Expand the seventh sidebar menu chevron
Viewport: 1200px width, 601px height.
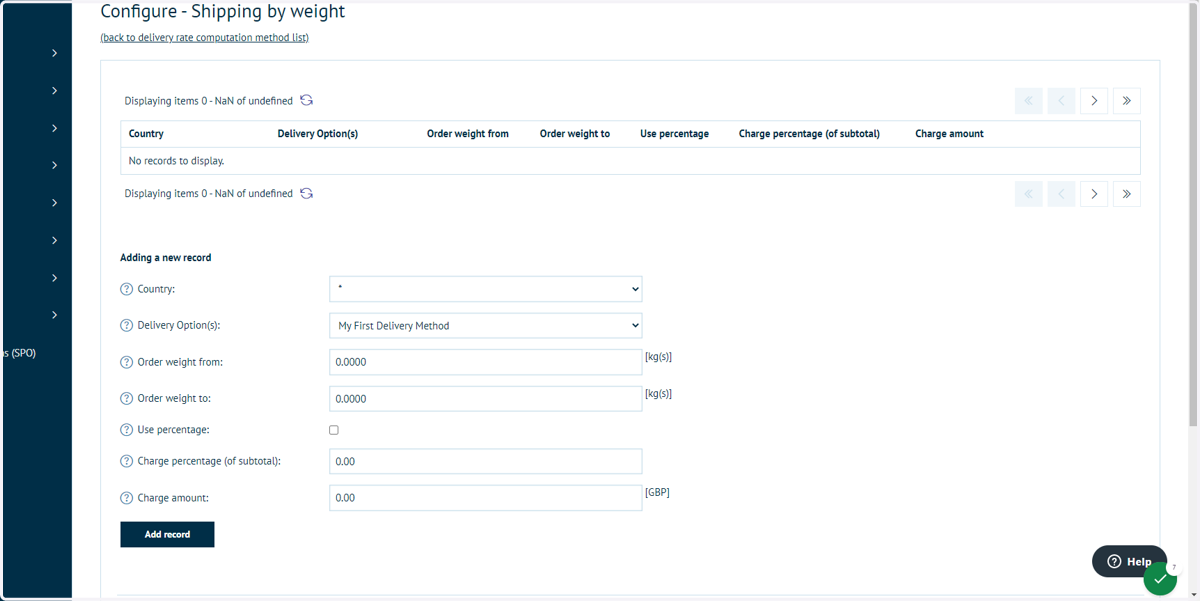[55, 278]
